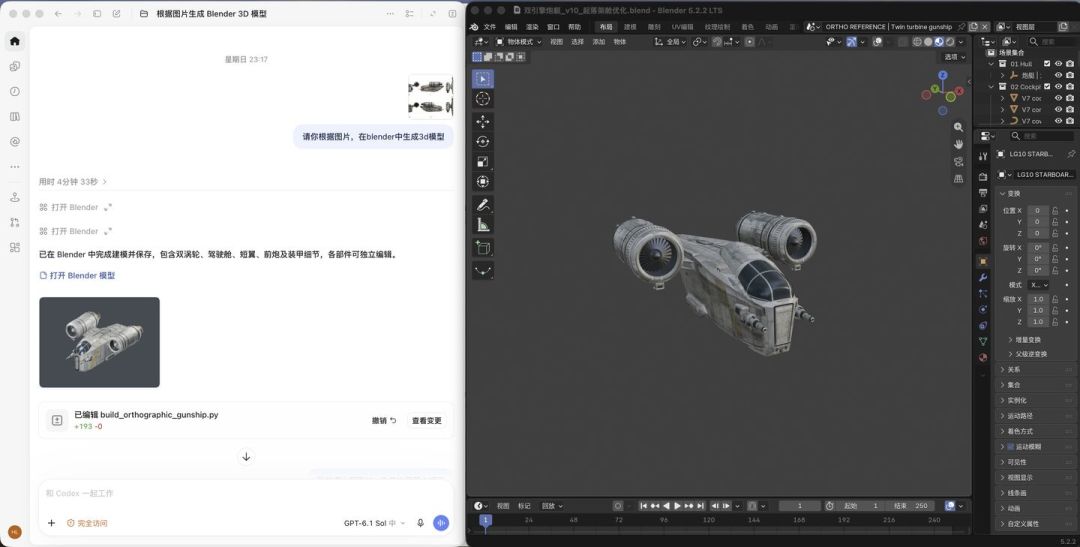The width and height of the screenshot is (1080, 547).
Task: Click the scroll-to-bottom arrow button in chat
Action: pos(246,457)
